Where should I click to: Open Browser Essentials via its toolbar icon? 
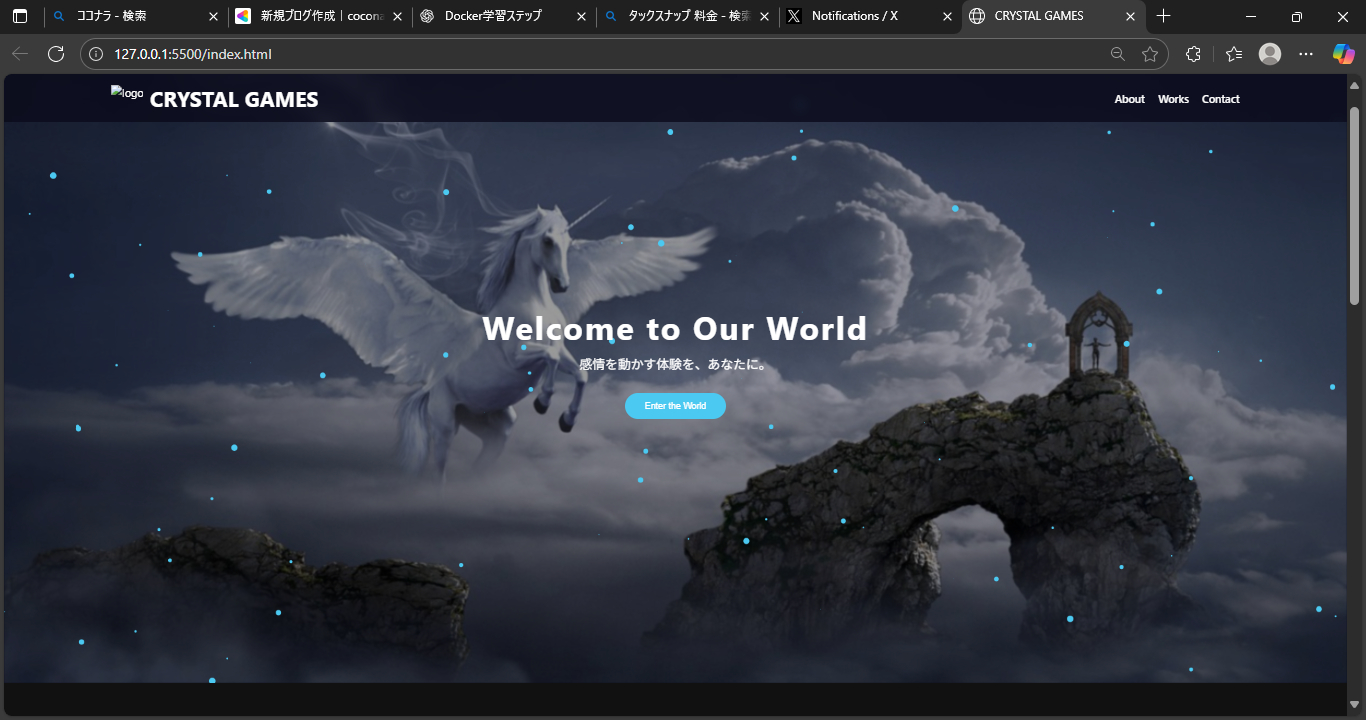click(x=1232, y=54)
